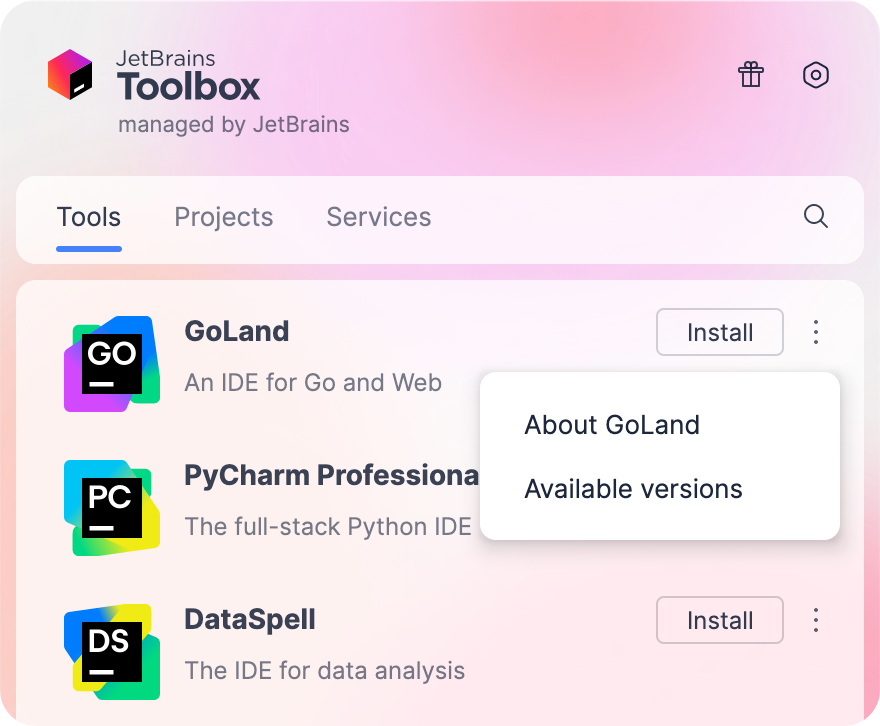Viewport: 880px width, 726px height.
Task: Click the search magnifier icon
Action: tap(816, 217)
